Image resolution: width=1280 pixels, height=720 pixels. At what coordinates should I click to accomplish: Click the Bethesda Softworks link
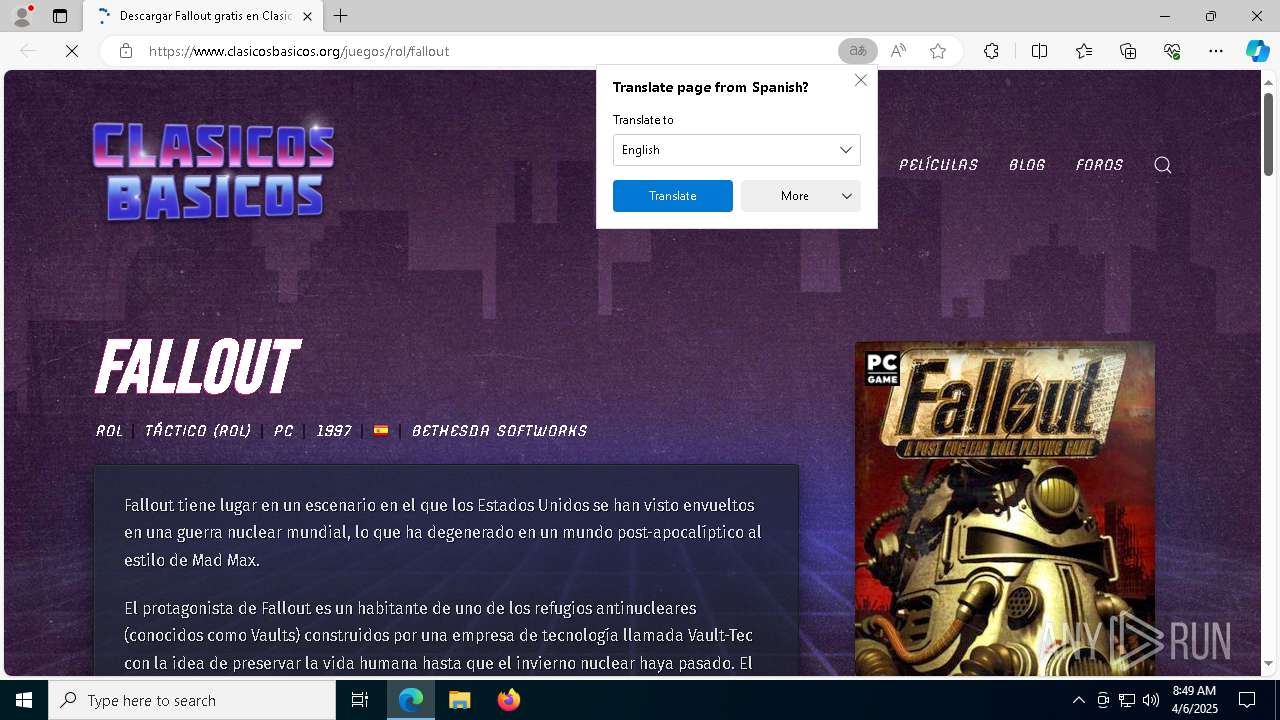coord(499,431)
